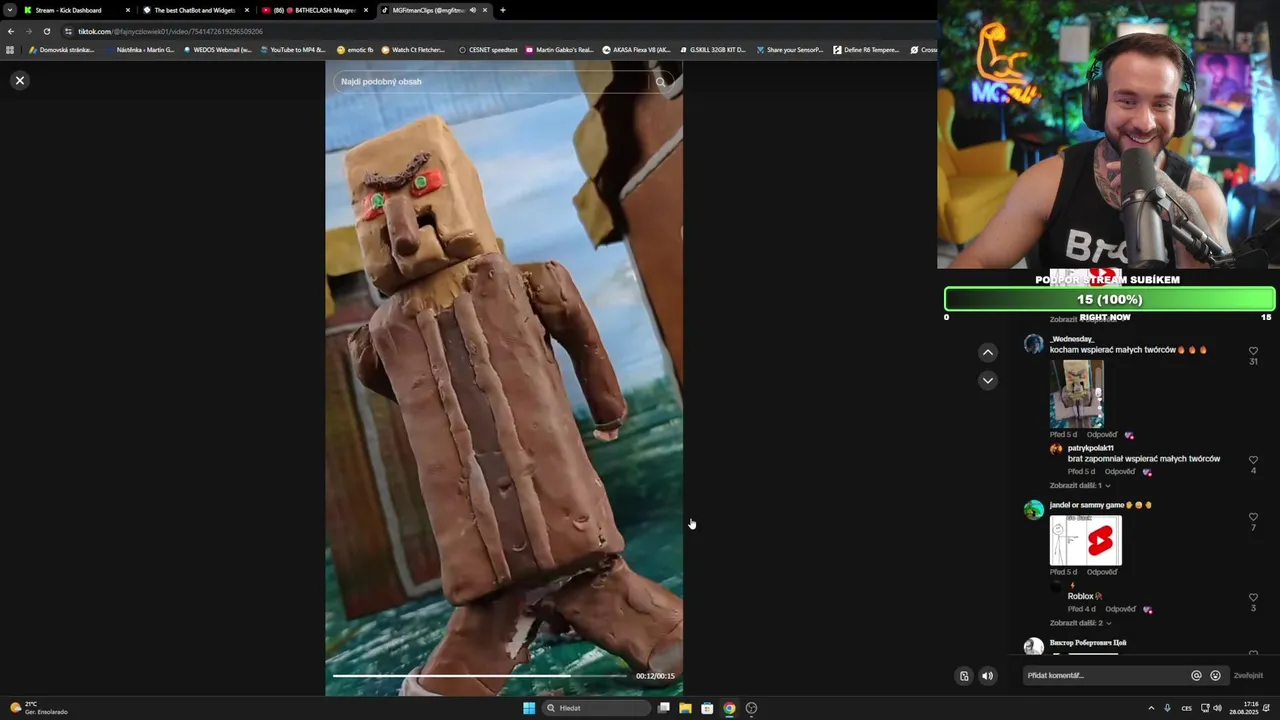Viewport: 1280px width, 720px height.
Task: Click the 'jandel or sammy game' avatar
Action: tap(1034, 510)
